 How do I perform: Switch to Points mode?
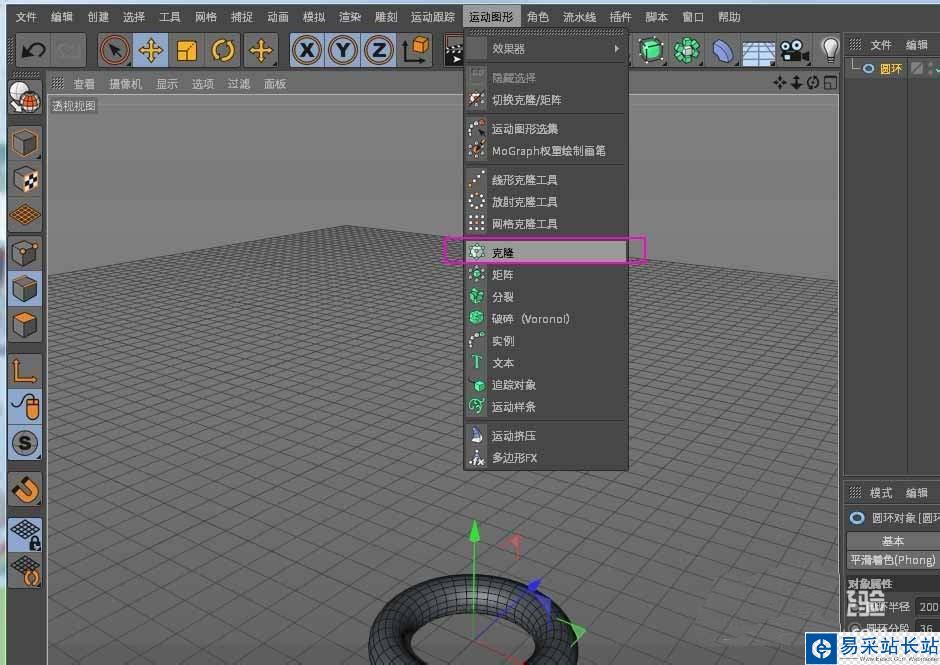click(x=25, y=252)
